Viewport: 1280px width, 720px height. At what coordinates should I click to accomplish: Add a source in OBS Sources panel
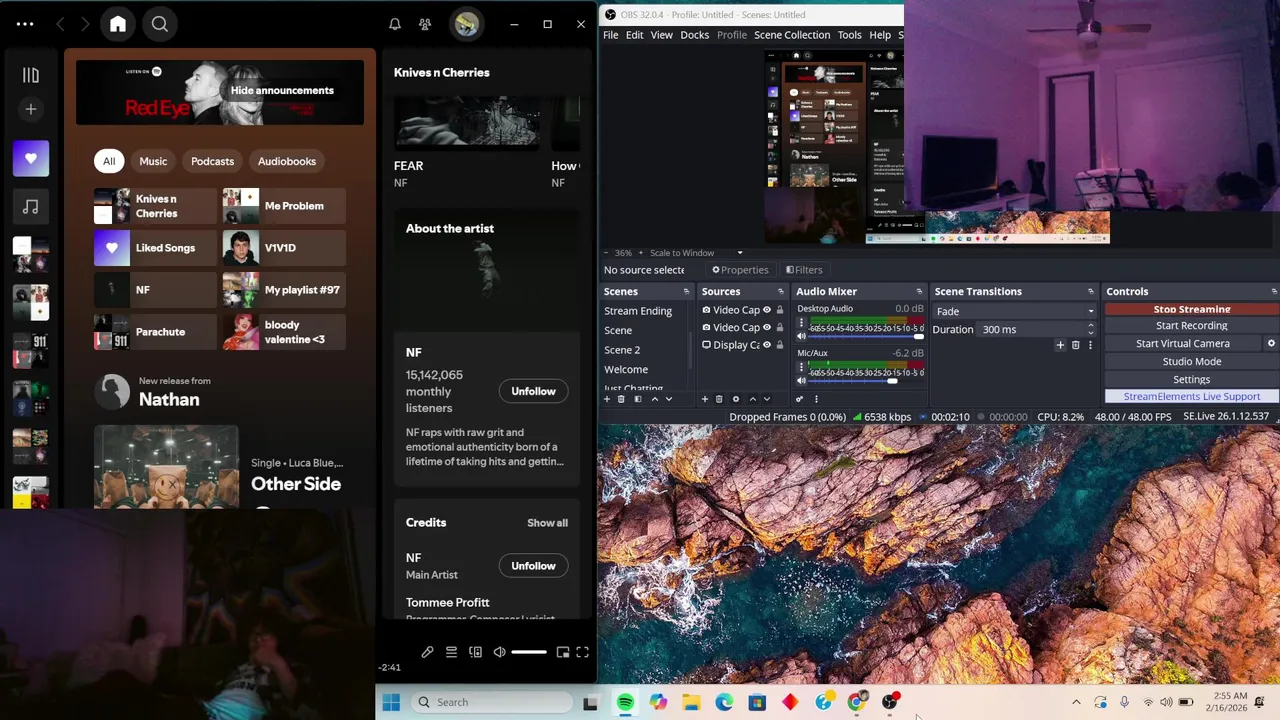pos(704,399)
